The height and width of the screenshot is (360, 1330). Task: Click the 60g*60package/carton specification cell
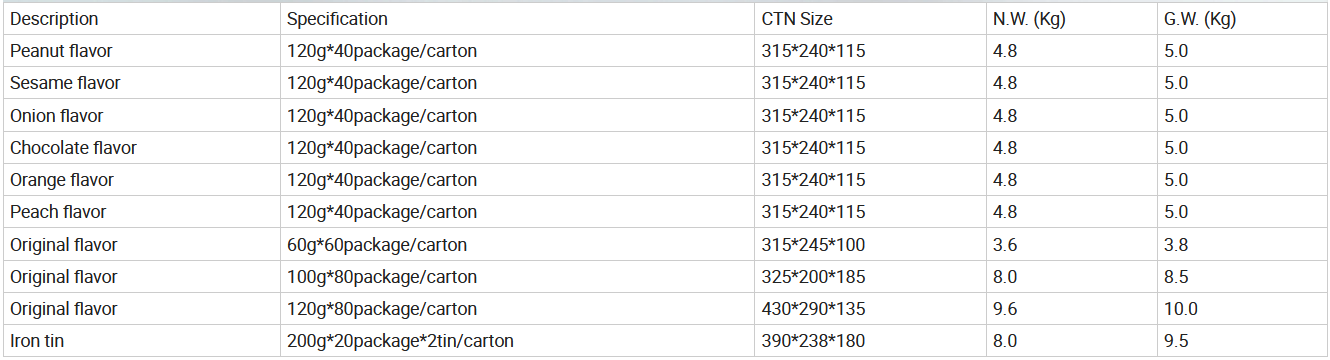(x=517, y=245)
